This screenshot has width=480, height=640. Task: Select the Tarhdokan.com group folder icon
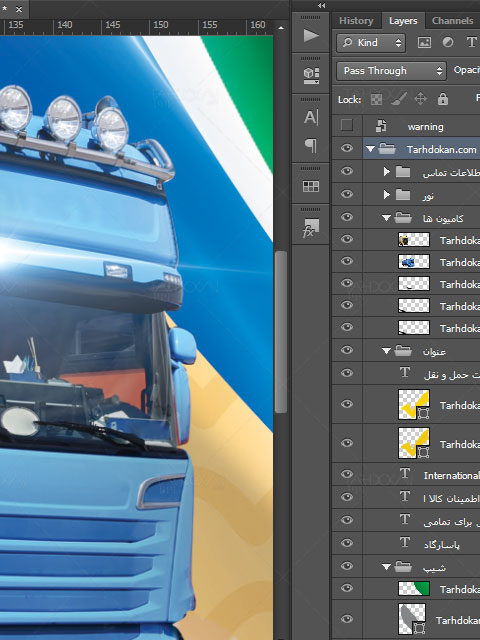click(x=386, y=149)
